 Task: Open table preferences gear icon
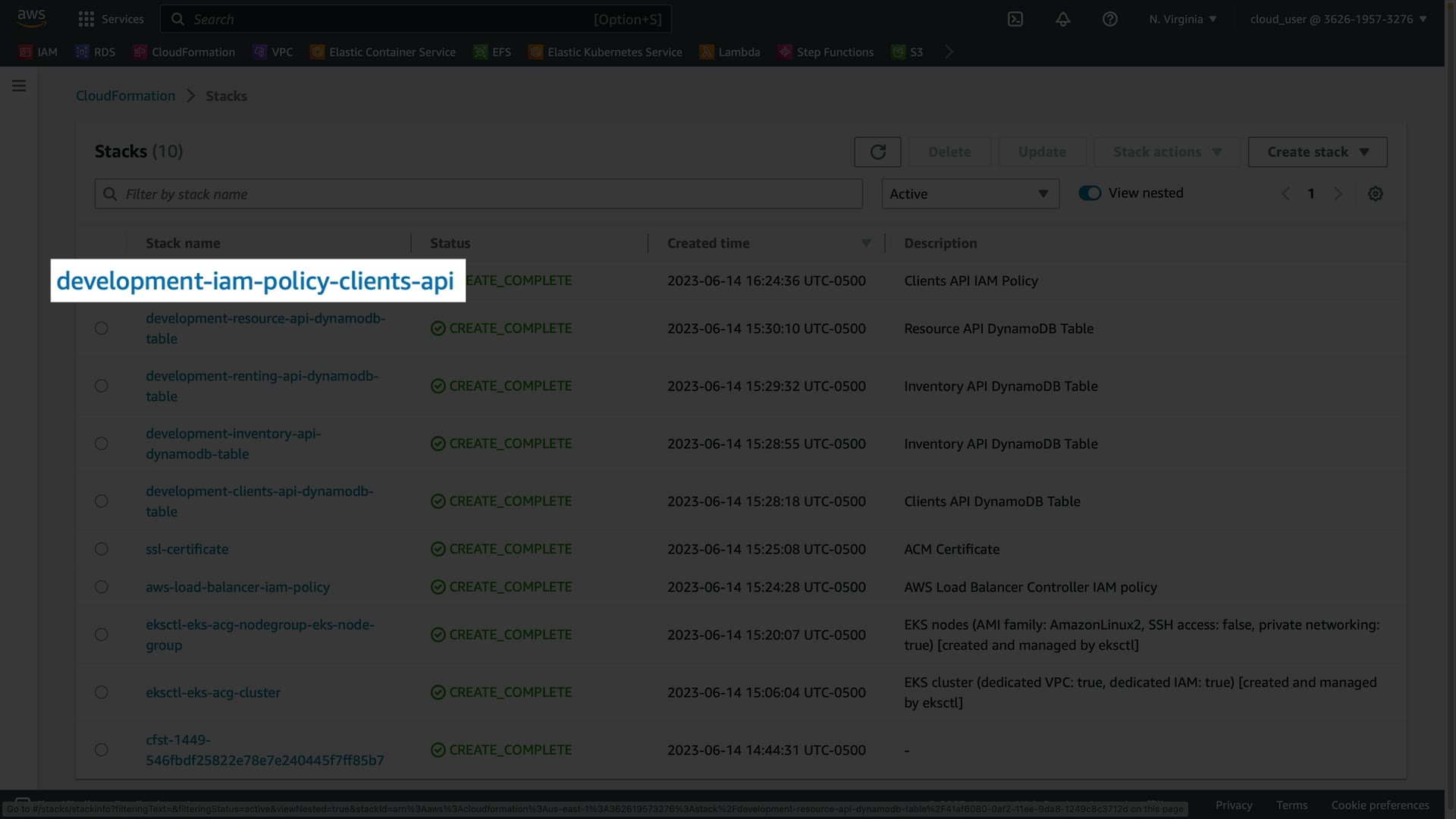[x=1375, y=194]
